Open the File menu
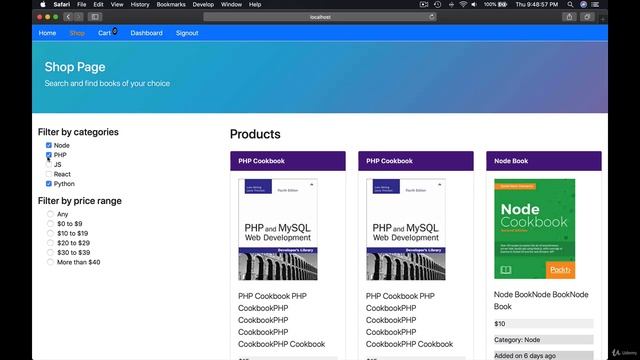Viewport: 640px width, 360px height. click(82, 4)
